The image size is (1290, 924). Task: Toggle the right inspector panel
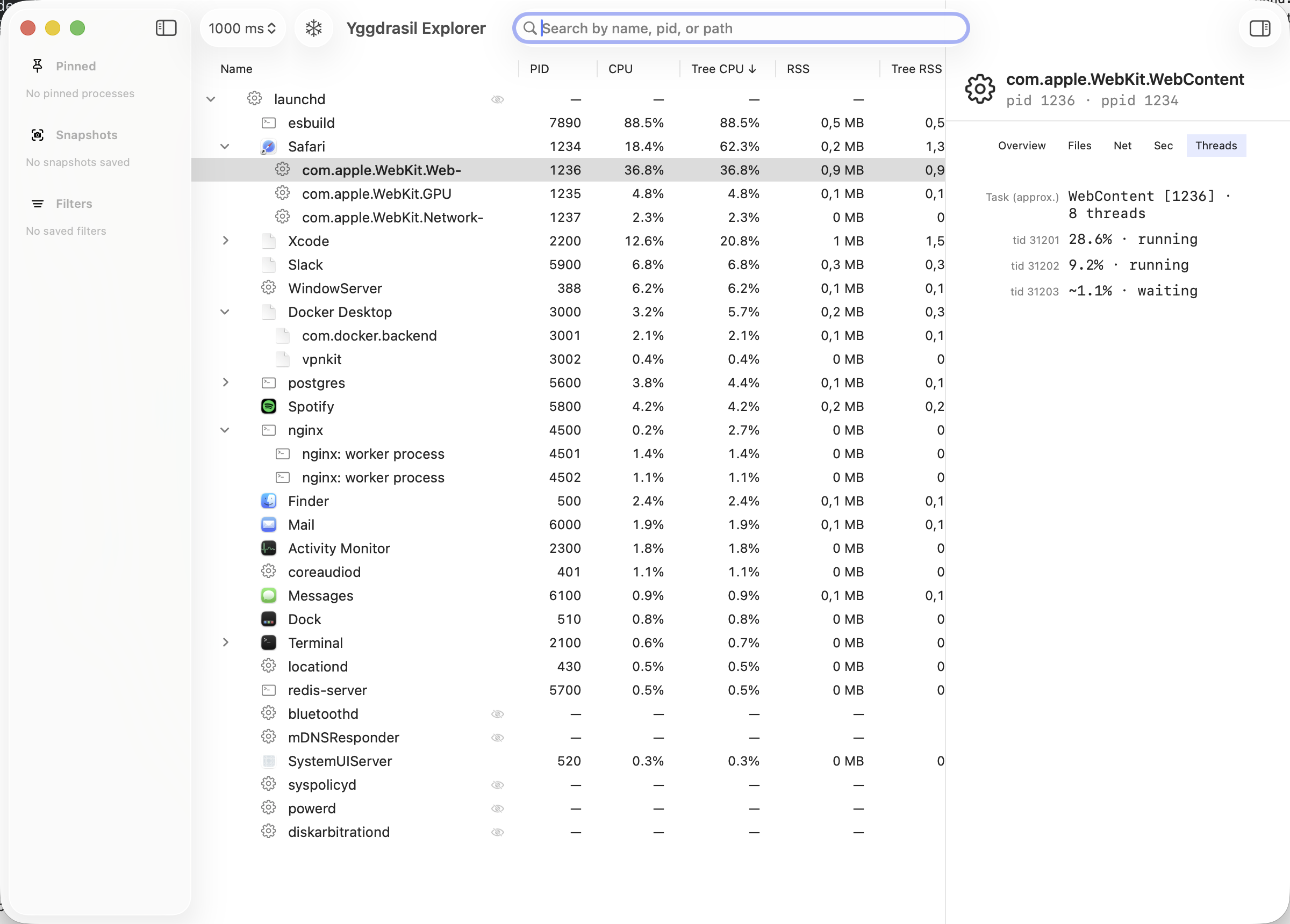coord(1259,28)
